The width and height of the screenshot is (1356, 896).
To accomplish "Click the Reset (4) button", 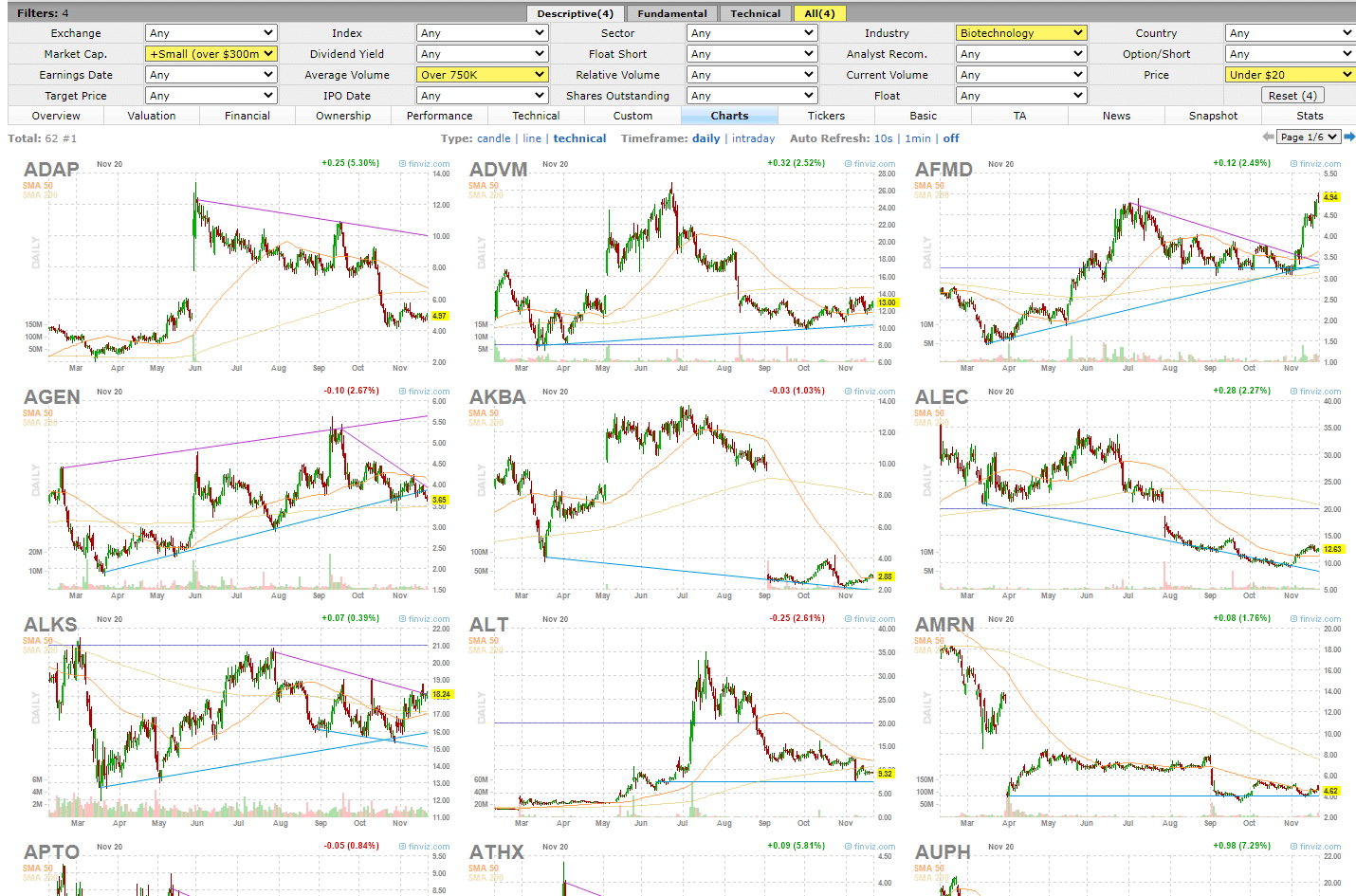I will pos(1292,96).
